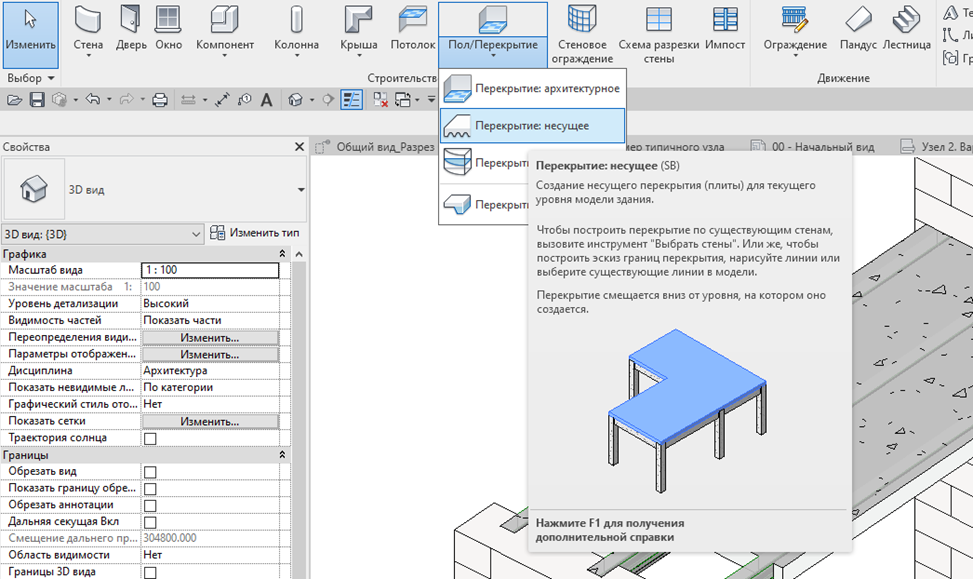973x579 pixels.
Task: Activate the text 'A' tool icon
Action: click(267, 99)
